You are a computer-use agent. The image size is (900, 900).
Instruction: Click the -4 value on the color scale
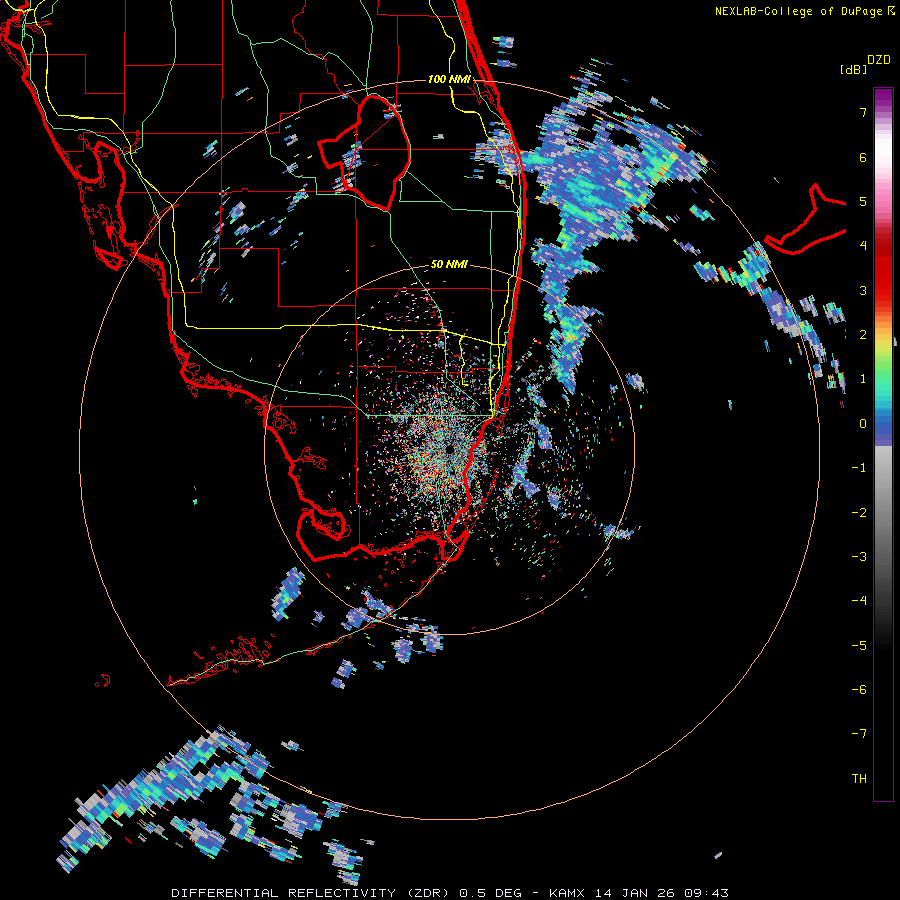859,601
